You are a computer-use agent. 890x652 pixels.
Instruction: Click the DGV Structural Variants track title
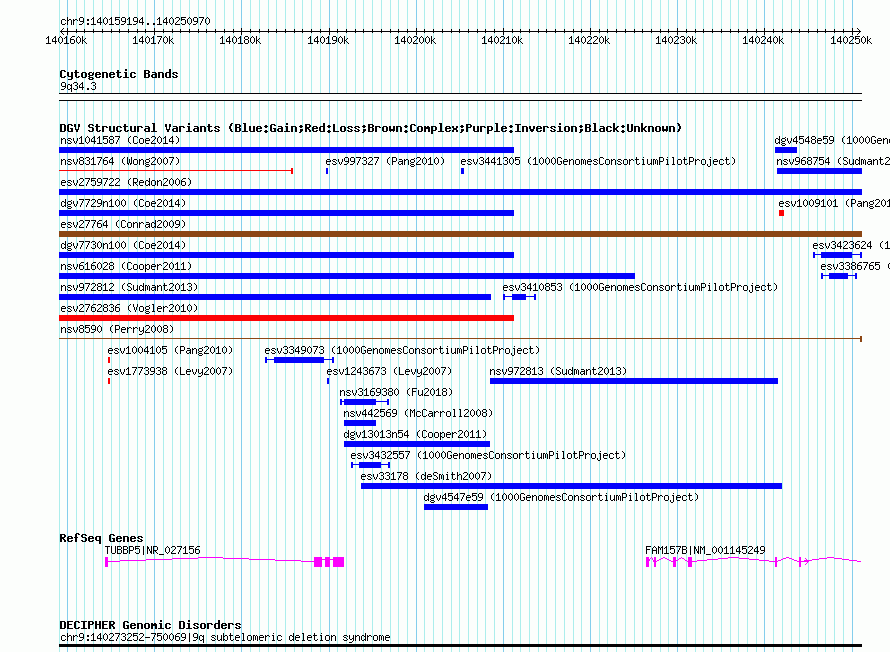click(x=371, y=128)
